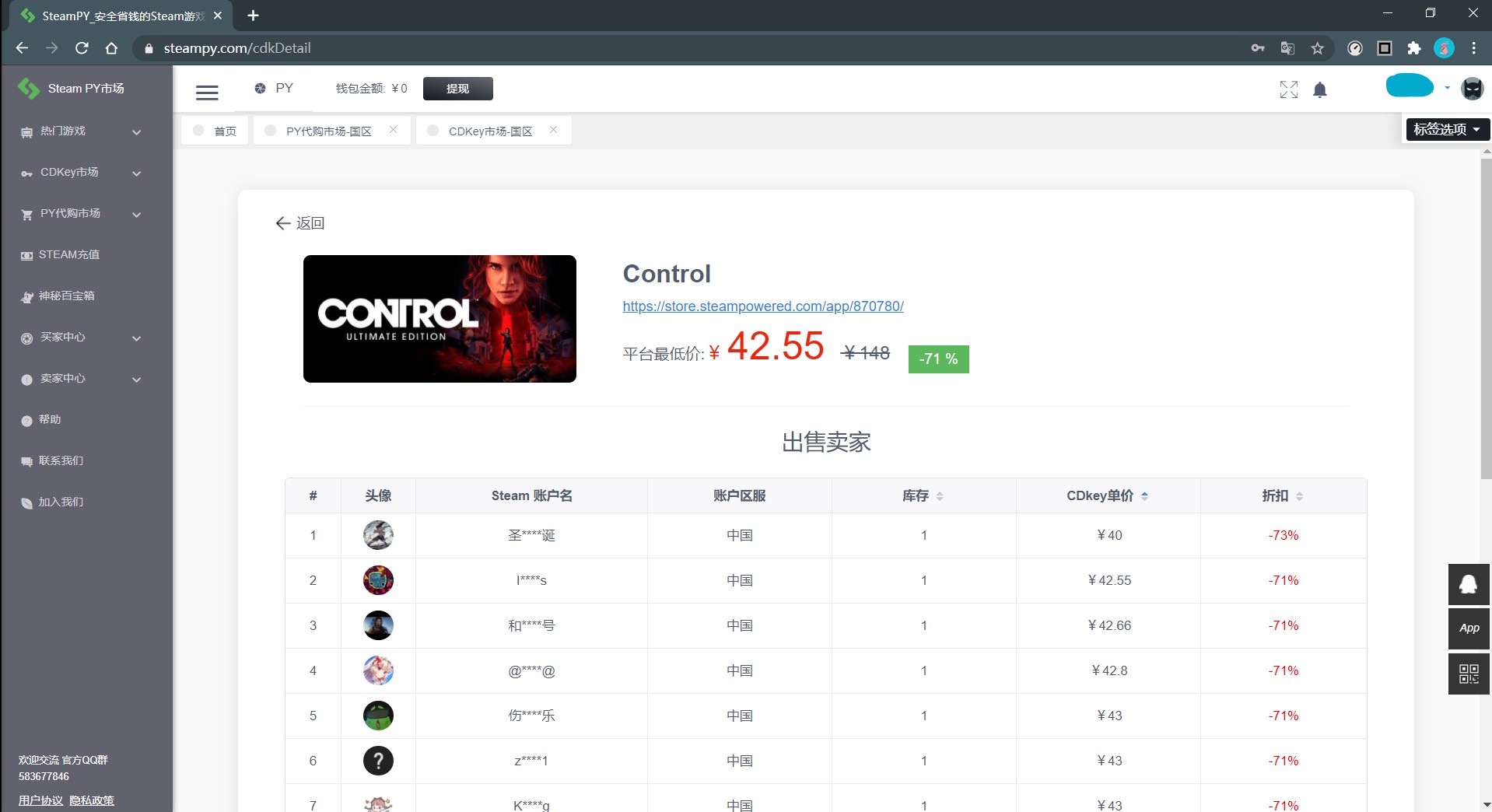Click the avatar of seller I****s
This screenshot has width=1492, height=812.
[378, 580]
